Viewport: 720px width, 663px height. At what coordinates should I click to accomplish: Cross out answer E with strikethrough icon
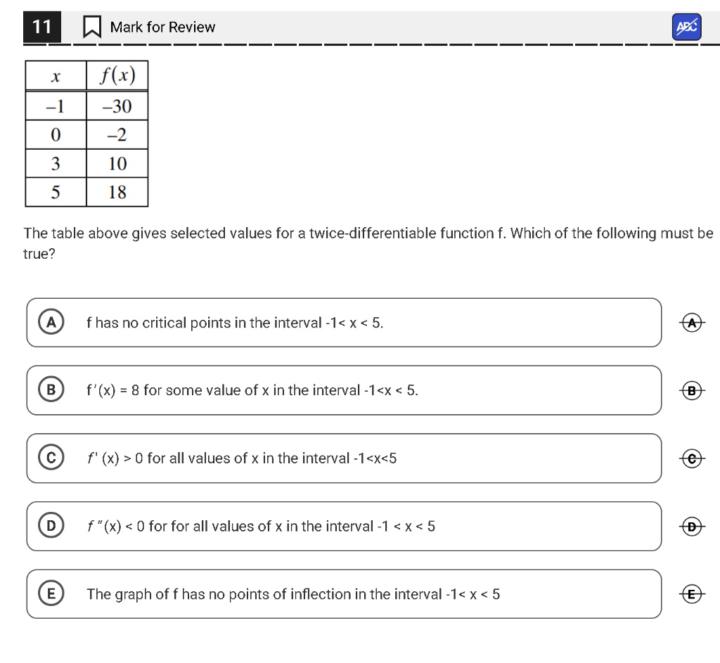(692, 594)
